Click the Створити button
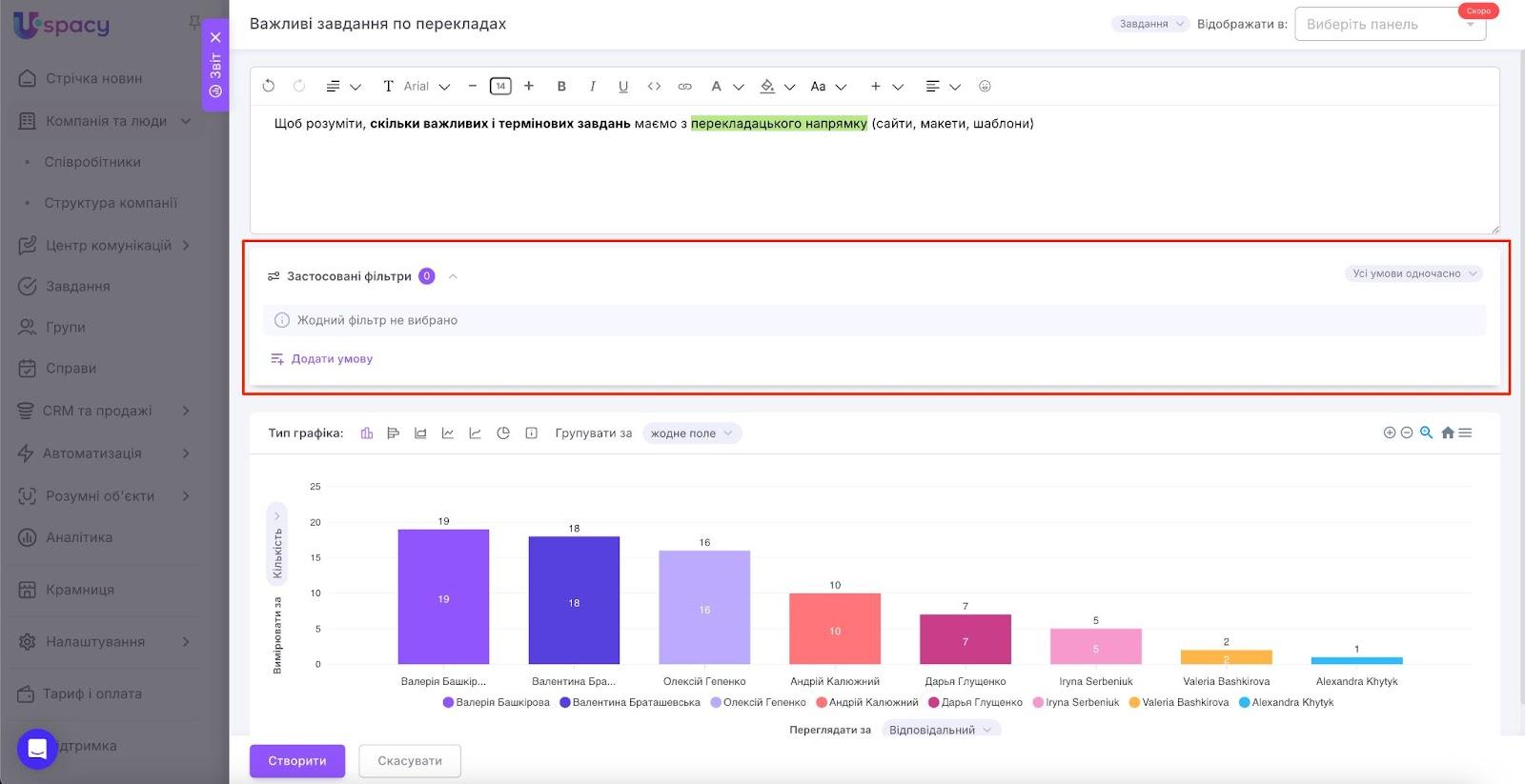This screenshot has width=1525, height=784. [x=296, y=761]
